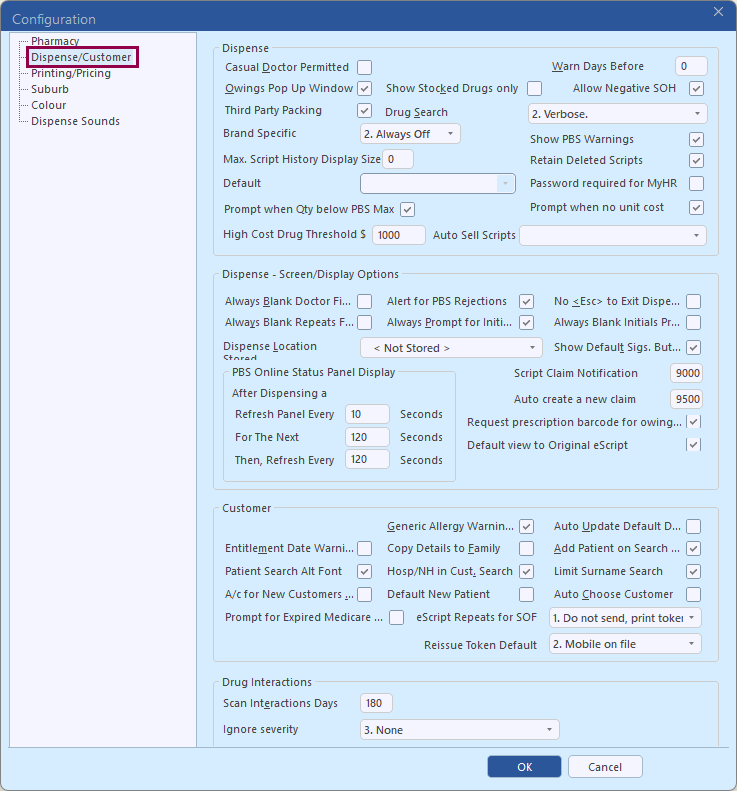Open Ignore severity dropdown

pyautogui.click(x=460, y=730)
